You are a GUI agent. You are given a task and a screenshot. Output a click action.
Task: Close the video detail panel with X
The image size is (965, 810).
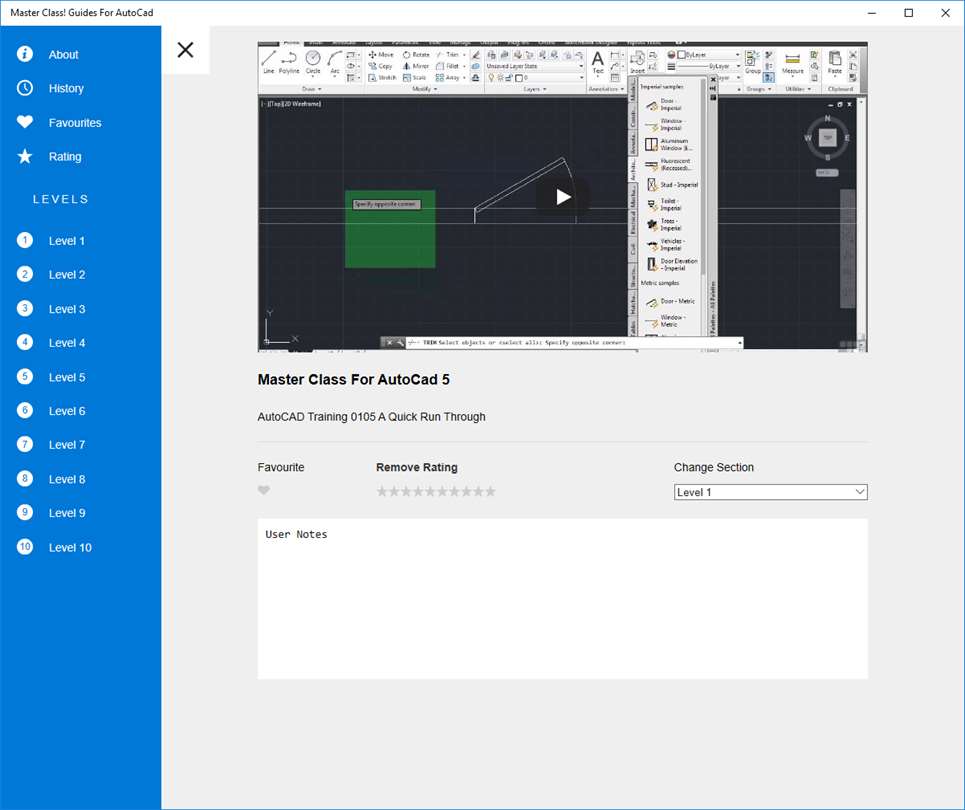coord(185,50)
